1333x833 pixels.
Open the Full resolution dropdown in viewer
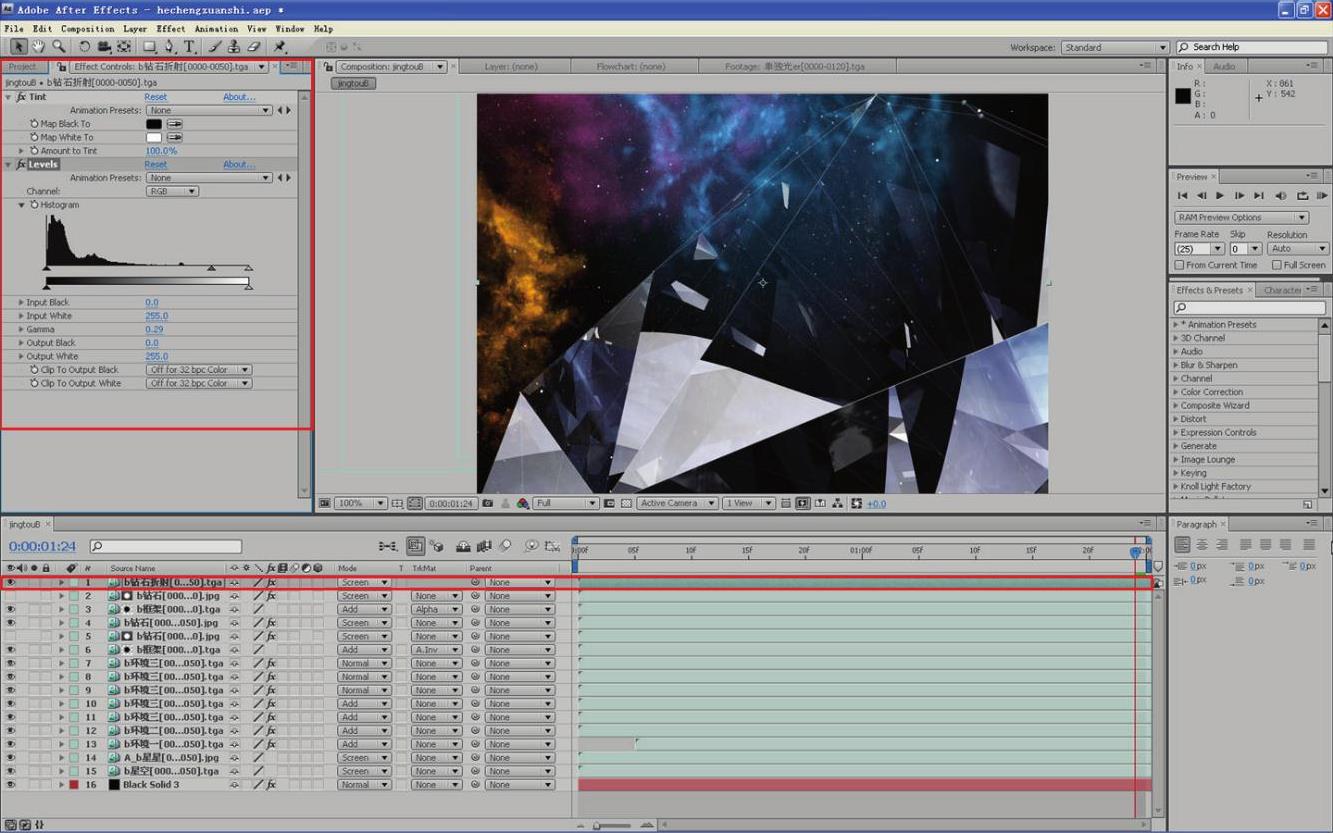[565, 503]
